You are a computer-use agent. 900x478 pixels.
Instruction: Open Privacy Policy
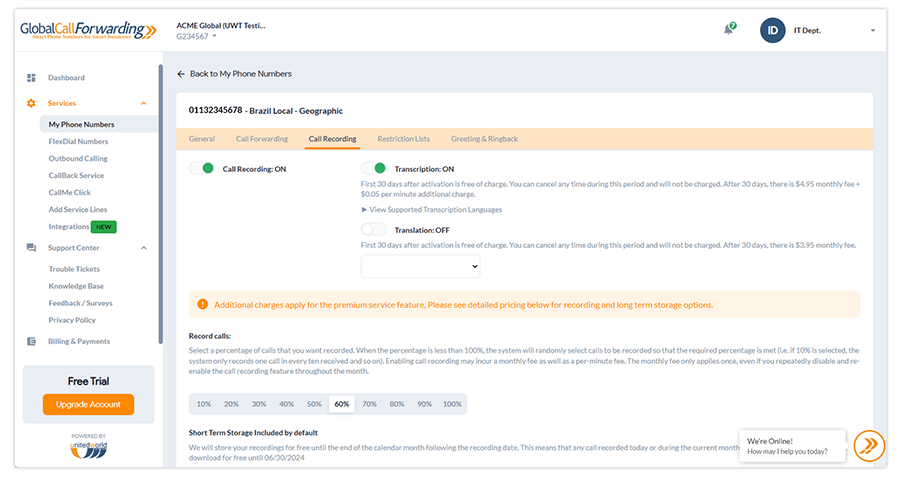(x=72, y=320)
